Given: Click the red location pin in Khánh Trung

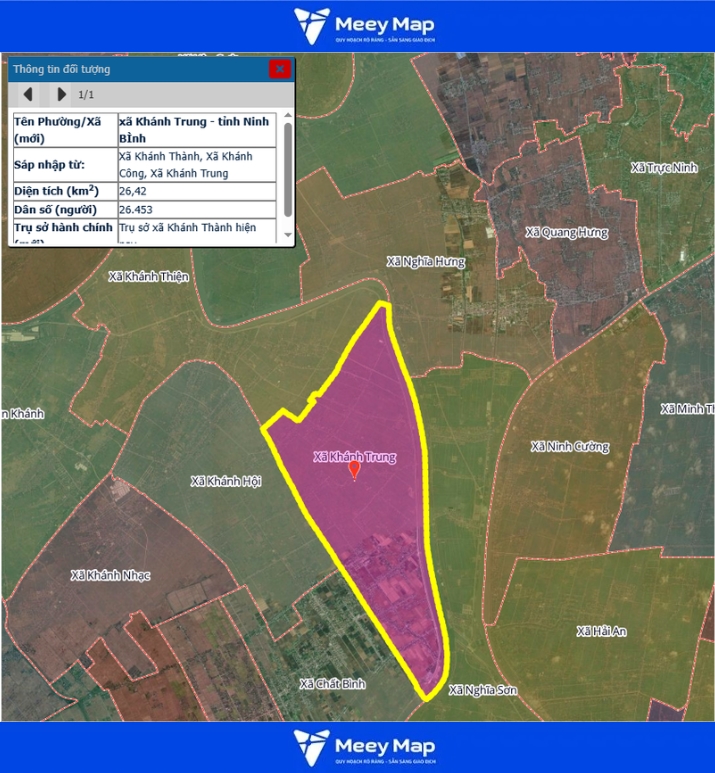Looking at the screenshot, I should click(354, 470).
